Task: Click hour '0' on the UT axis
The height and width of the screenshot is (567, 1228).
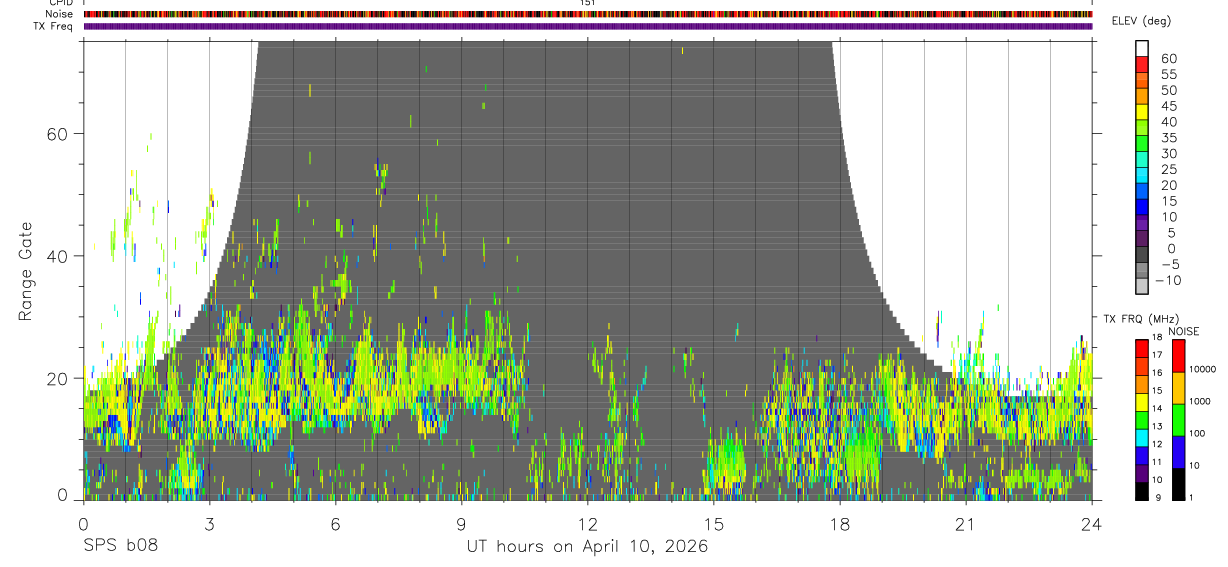Action: point(83,523)
